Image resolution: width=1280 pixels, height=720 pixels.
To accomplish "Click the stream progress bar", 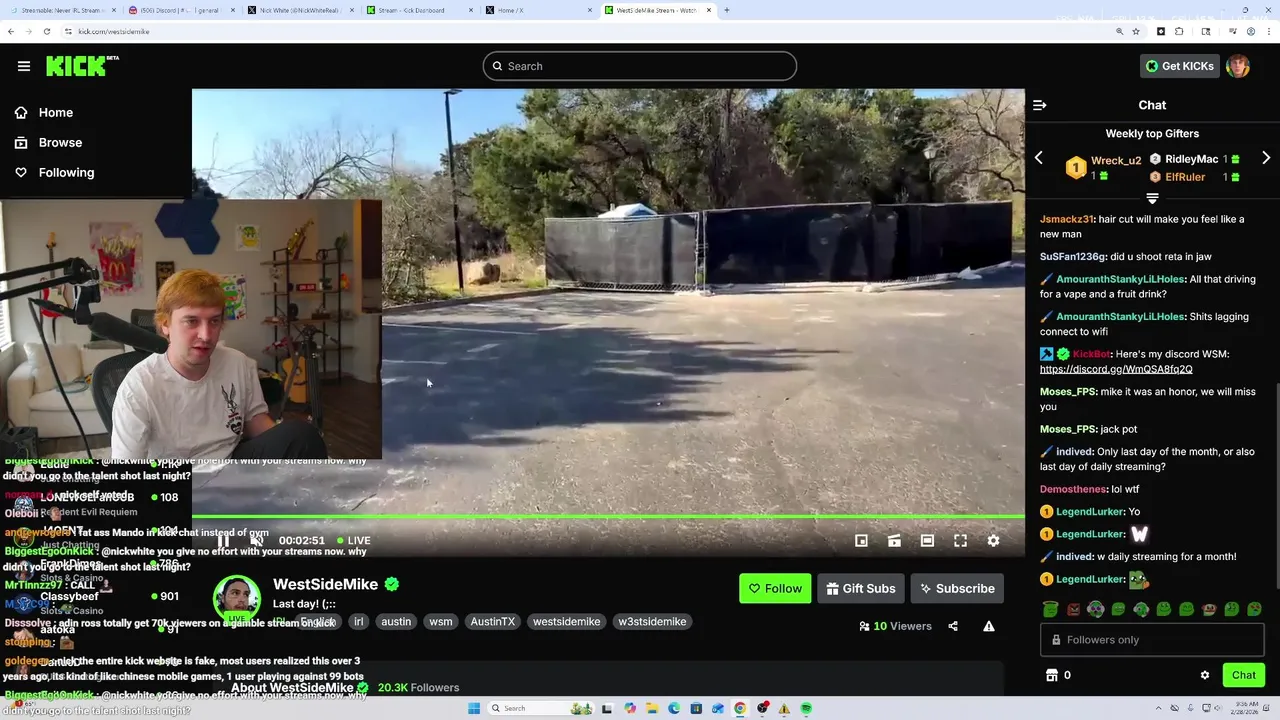I will click(x=608, y=517).
